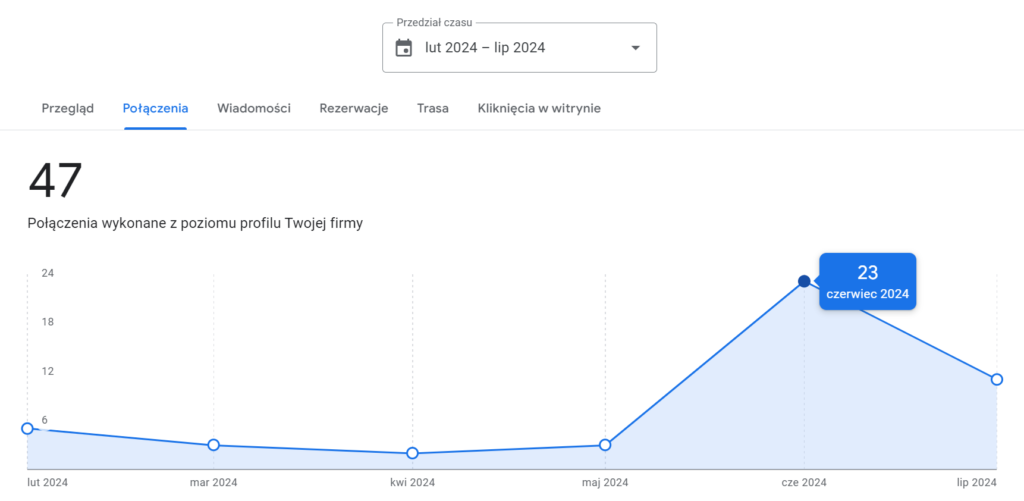The width and height of the screenshot is (1024, 501).
Task: Click the calendar icon in date picker
Action: (x=404, y=48)
